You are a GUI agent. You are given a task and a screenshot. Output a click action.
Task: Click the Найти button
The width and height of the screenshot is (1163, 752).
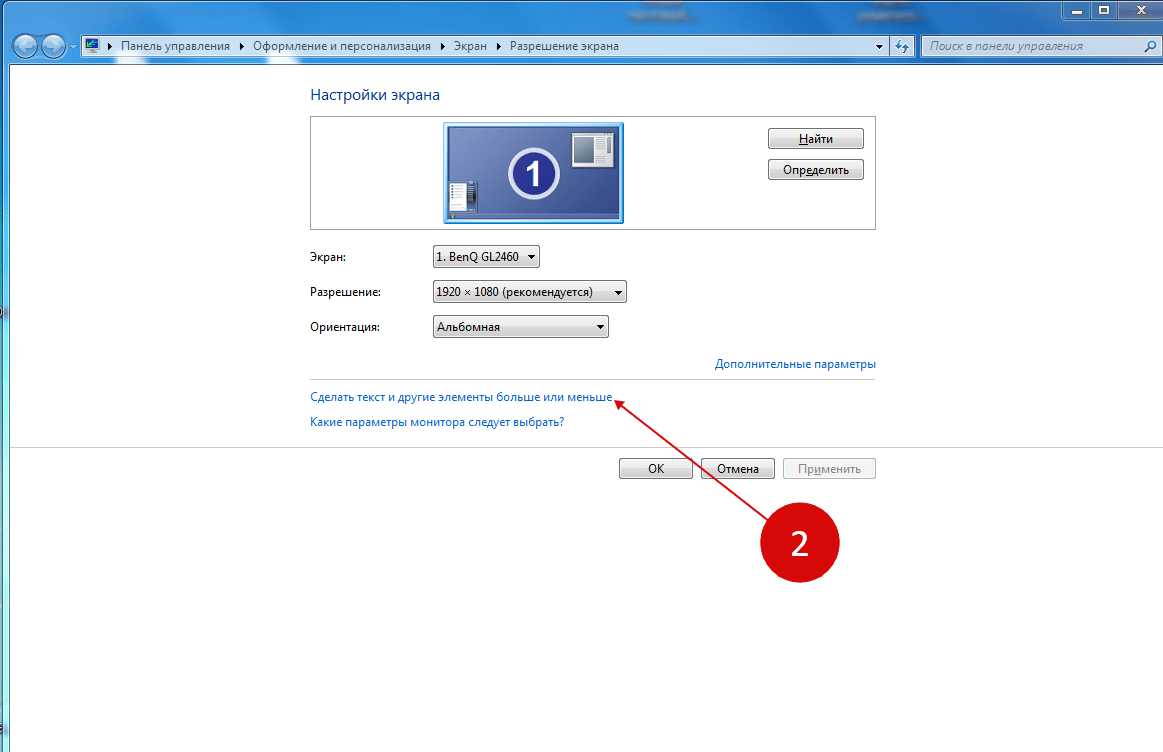(816, 139)
